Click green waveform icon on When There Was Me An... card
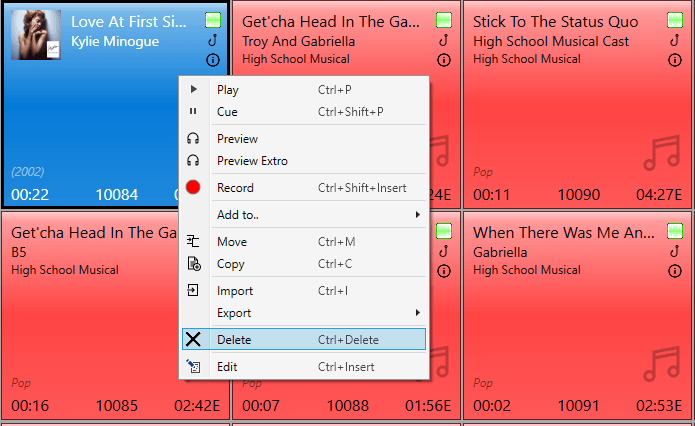This screenshot has width=695, height=426. [x=675, y=231]
